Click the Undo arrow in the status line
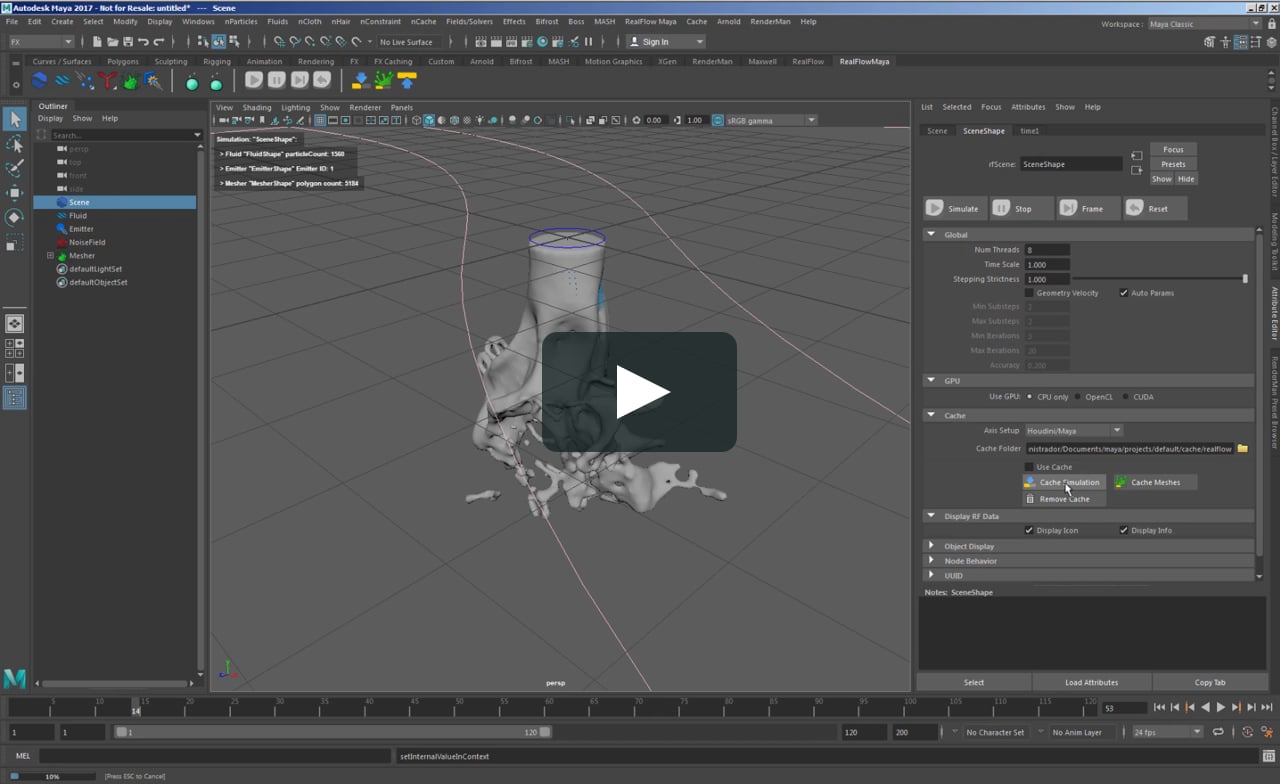The height and width of the screenshot is (784, 1280). coord(143,42)
